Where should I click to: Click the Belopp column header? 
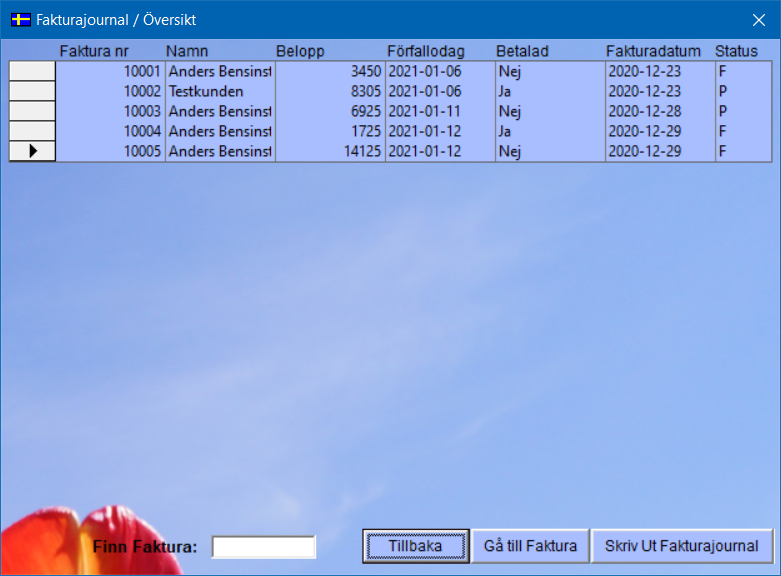[x=301, y=51]
